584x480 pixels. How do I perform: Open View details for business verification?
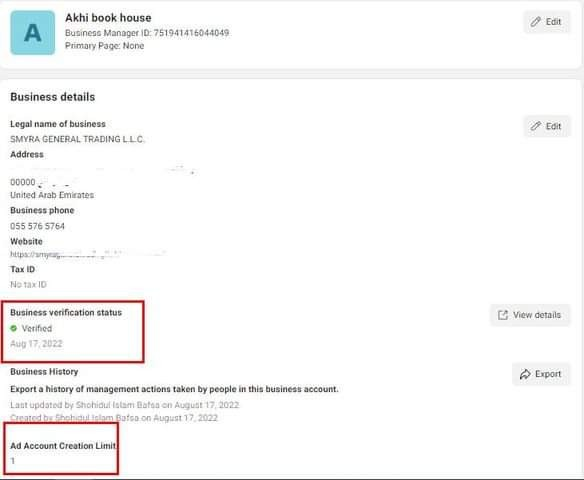tap(530, 315)
